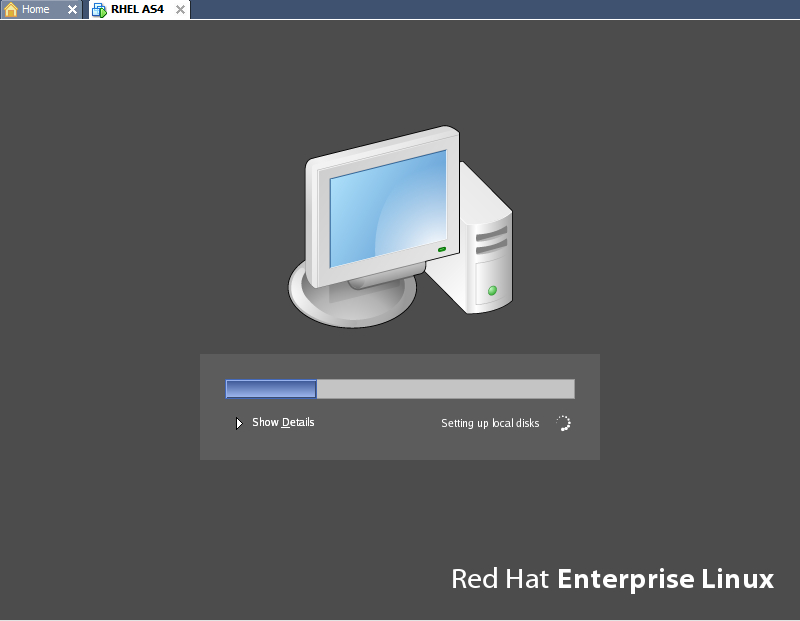The width and height of the screenshot is (800, 621).
Task: Close the Home tab
Action: click(x=72, y=9)
